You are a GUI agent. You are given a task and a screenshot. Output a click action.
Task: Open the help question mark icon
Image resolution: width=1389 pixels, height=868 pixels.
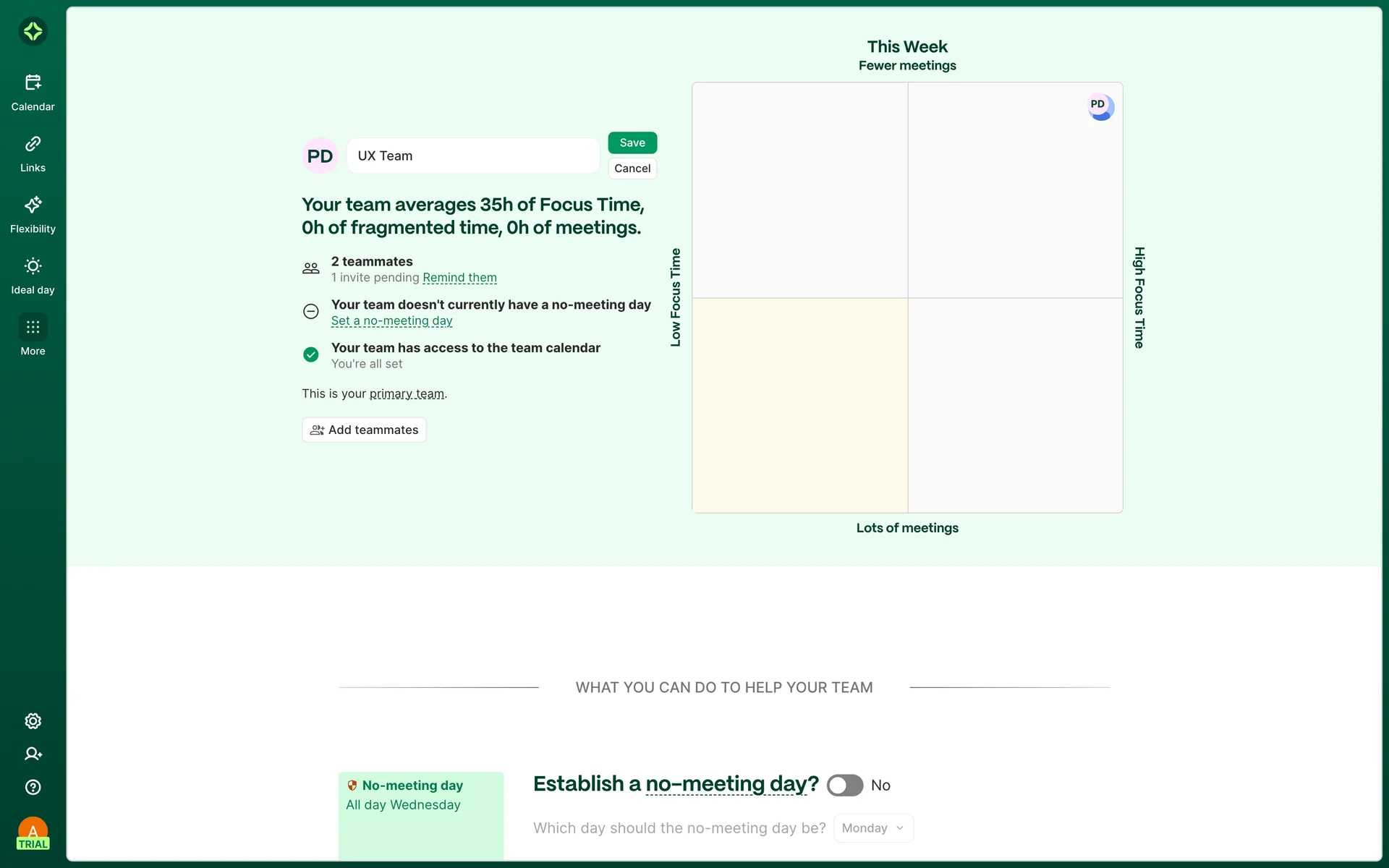click(33, 787)
